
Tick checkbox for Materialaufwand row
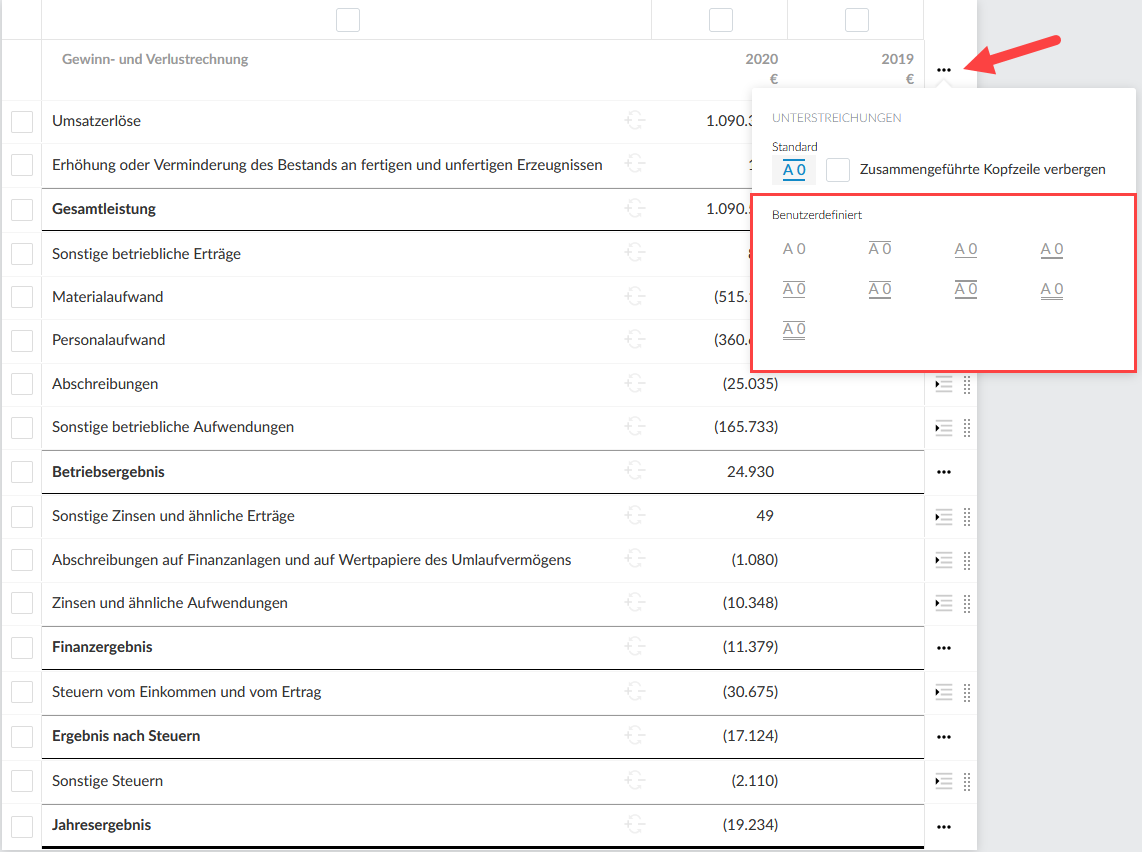[x=22, y=297]
